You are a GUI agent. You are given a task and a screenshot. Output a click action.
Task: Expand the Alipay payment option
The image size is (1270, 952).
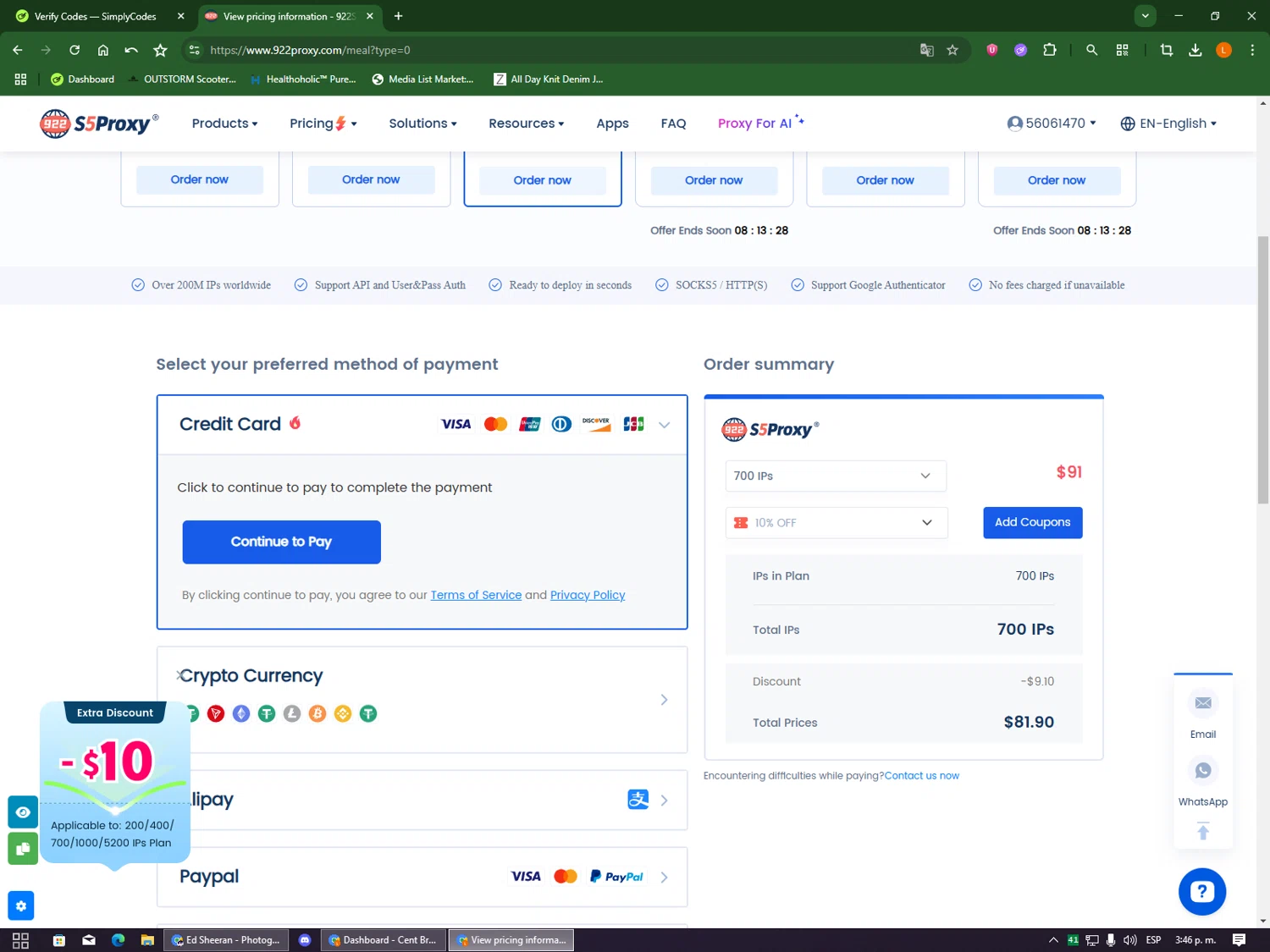point(664,801)
